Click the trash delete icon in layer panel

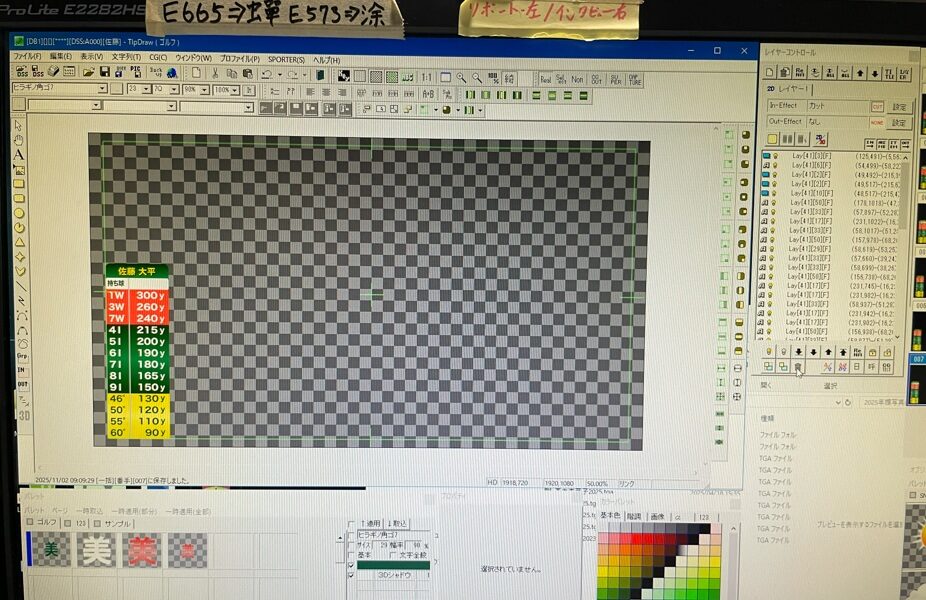[x=798, y=367]
